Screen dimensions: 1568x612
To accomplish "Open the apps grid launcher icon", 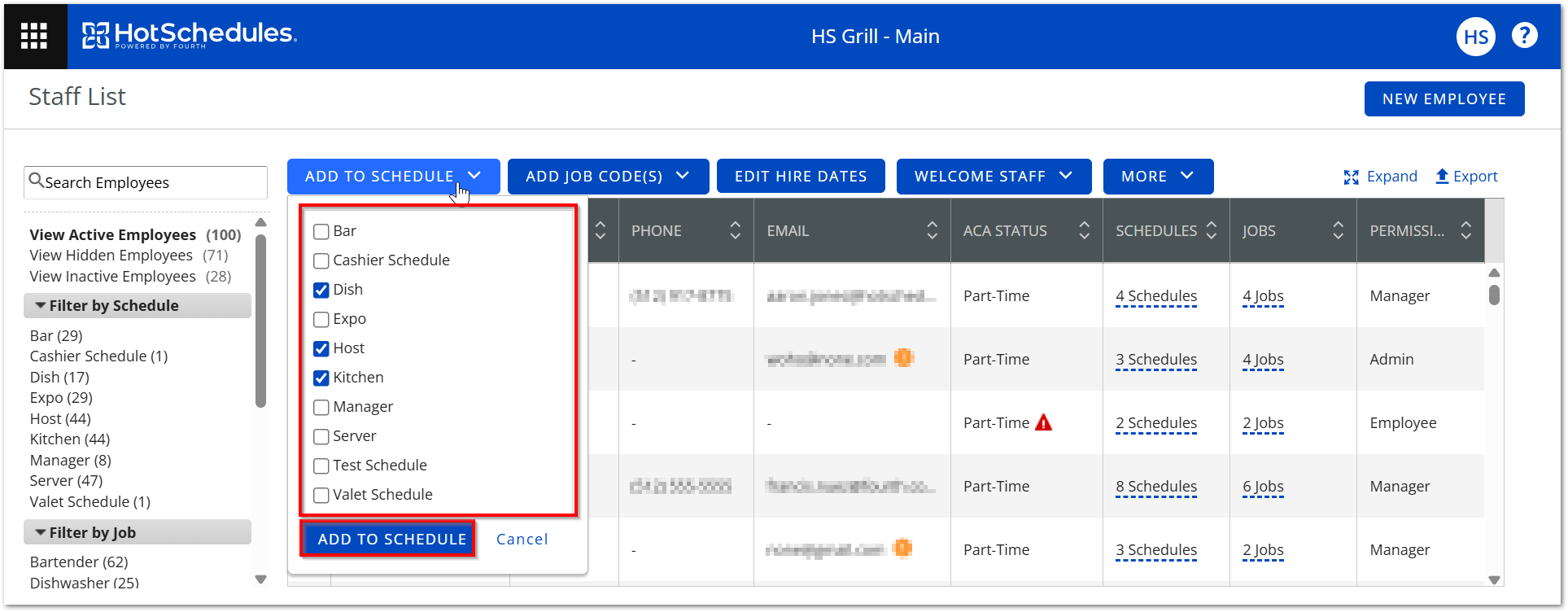I will pyautogui.click(x=34, y=36).
